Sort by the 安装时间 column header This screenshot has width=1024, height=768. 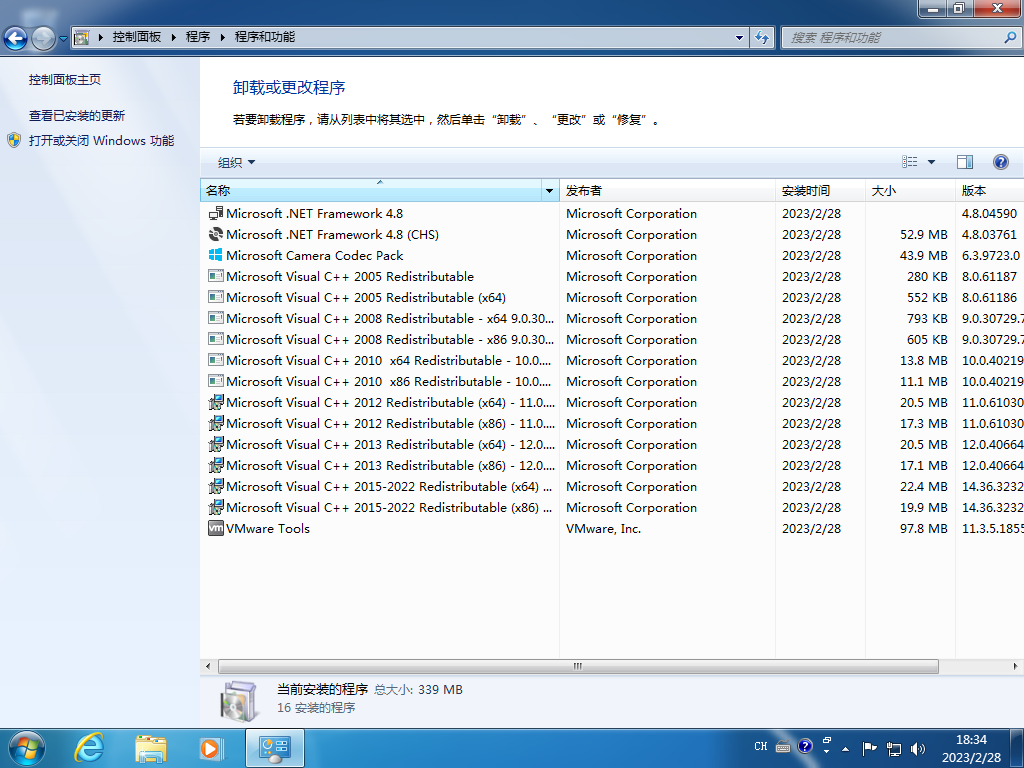pyautogui.click(x=820, y=191)
